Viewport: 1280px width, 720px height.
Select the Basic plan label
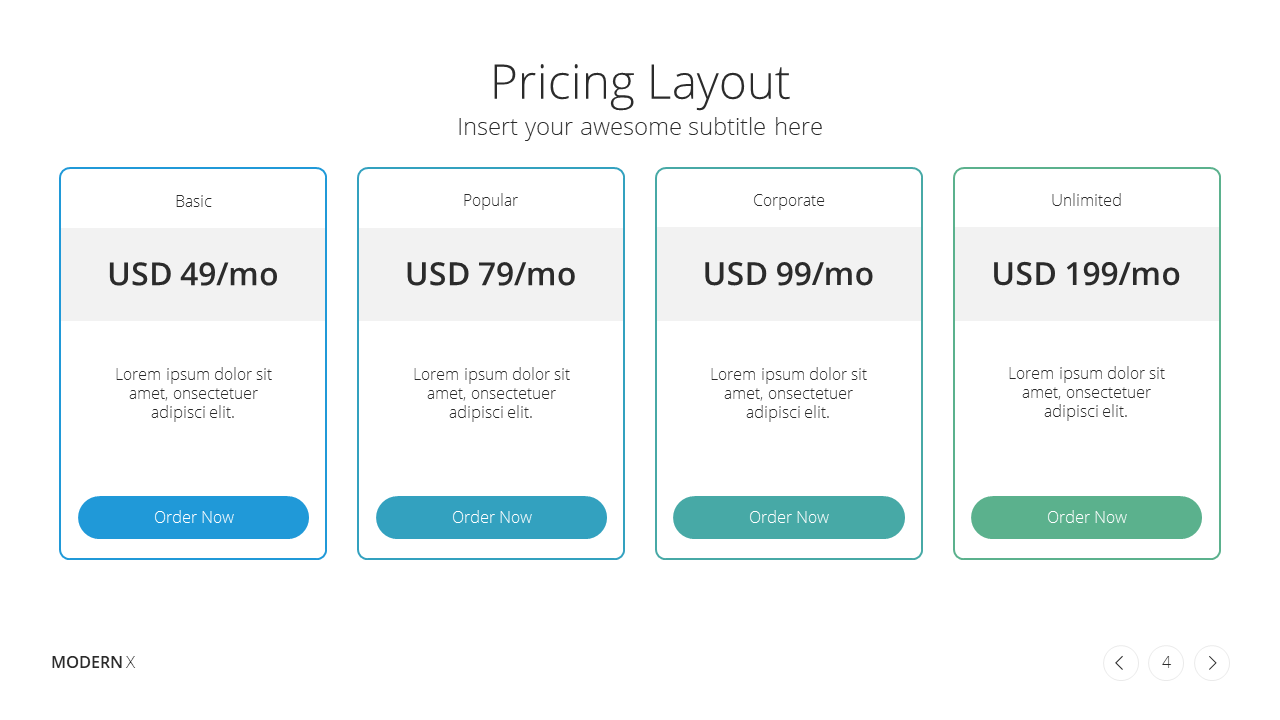tap(193, 201)
